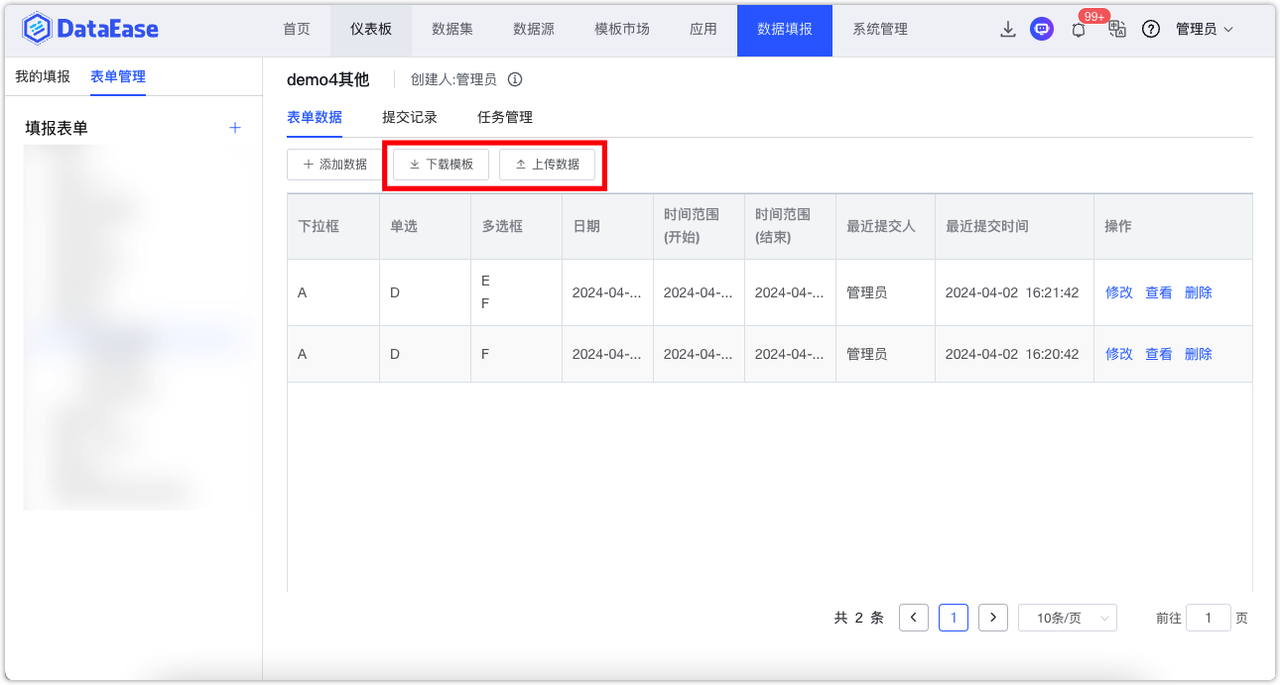This screenshot has height=685, width=1280.
Task: Select the 表单数据 tab
Action: point(314,117)
